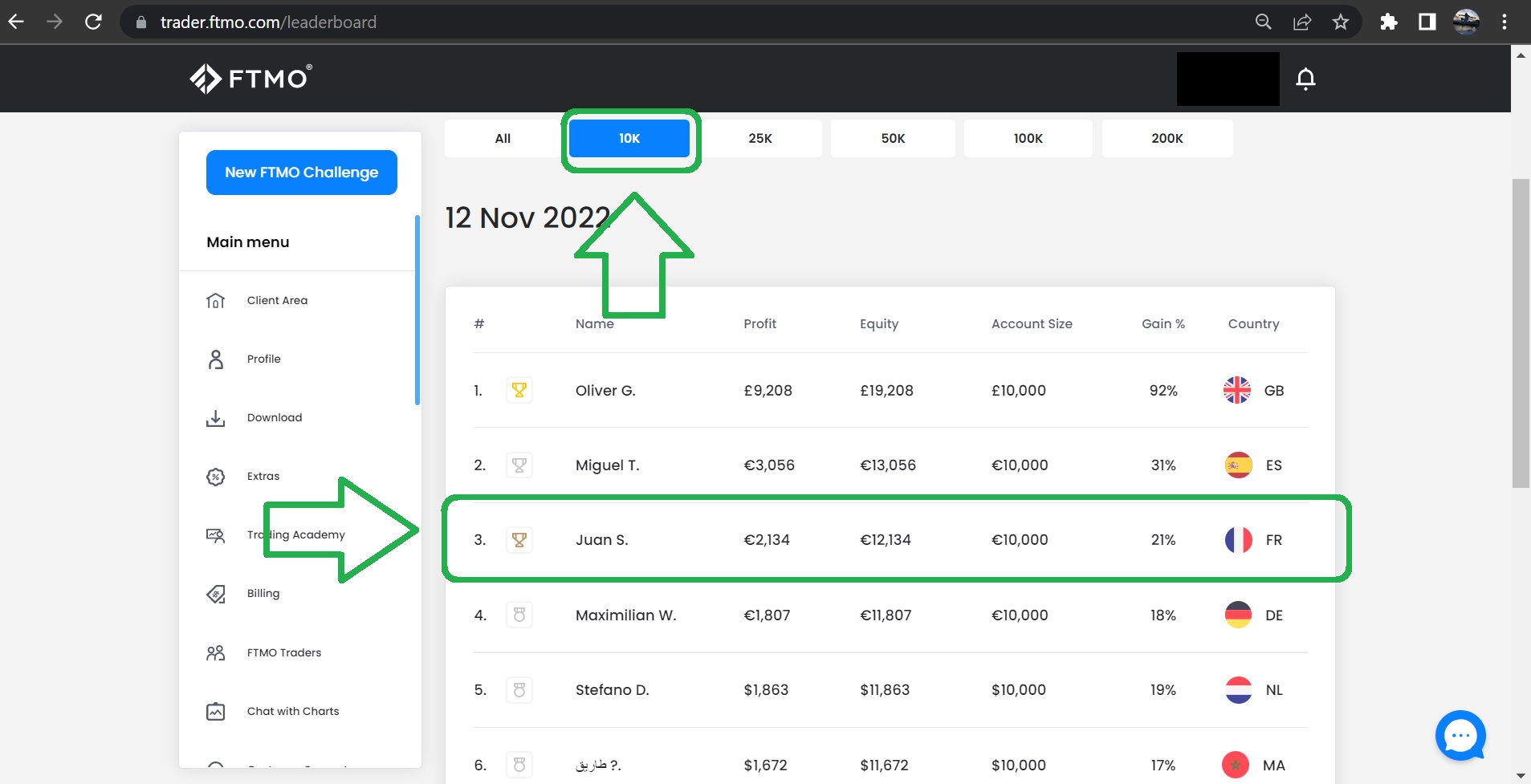
Task: Open Client Area from sidebar
Action: 277,300
